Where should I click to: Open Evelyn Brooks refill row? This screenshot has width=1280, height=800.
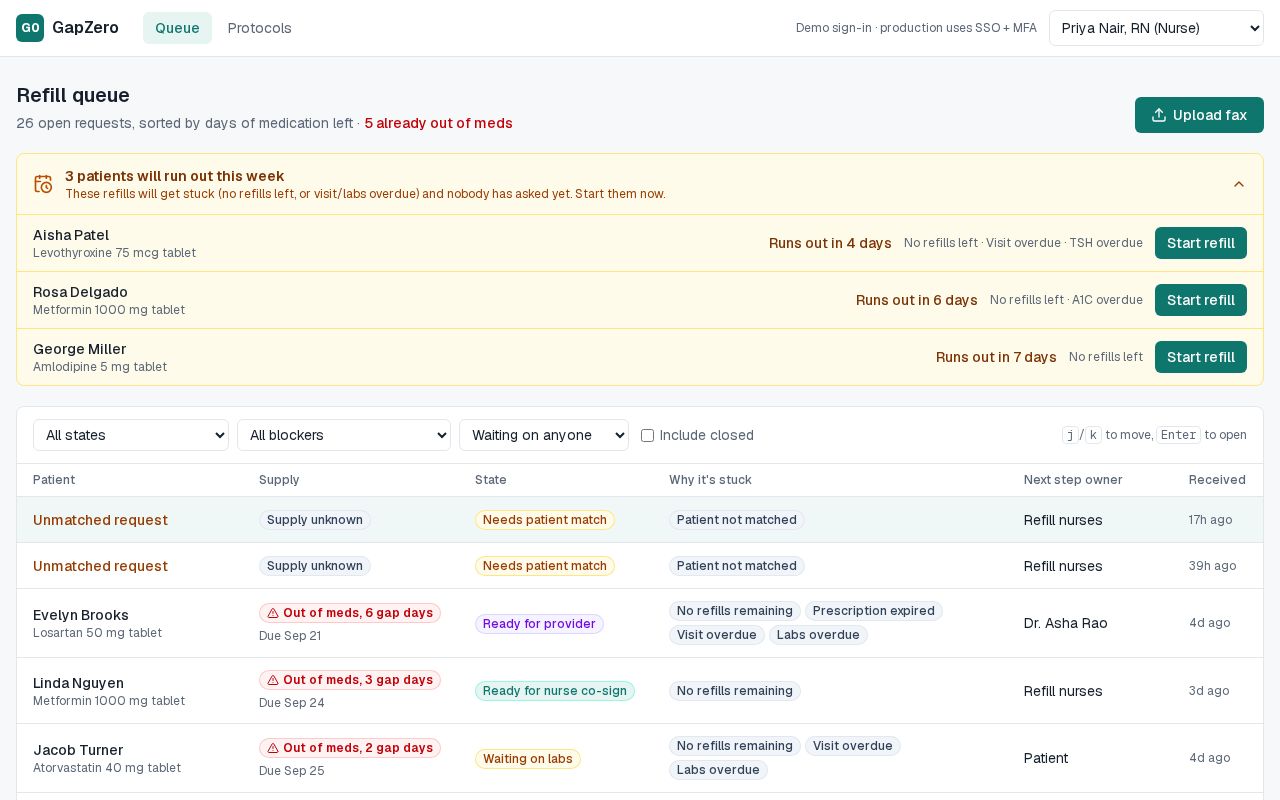pos(640,623)
